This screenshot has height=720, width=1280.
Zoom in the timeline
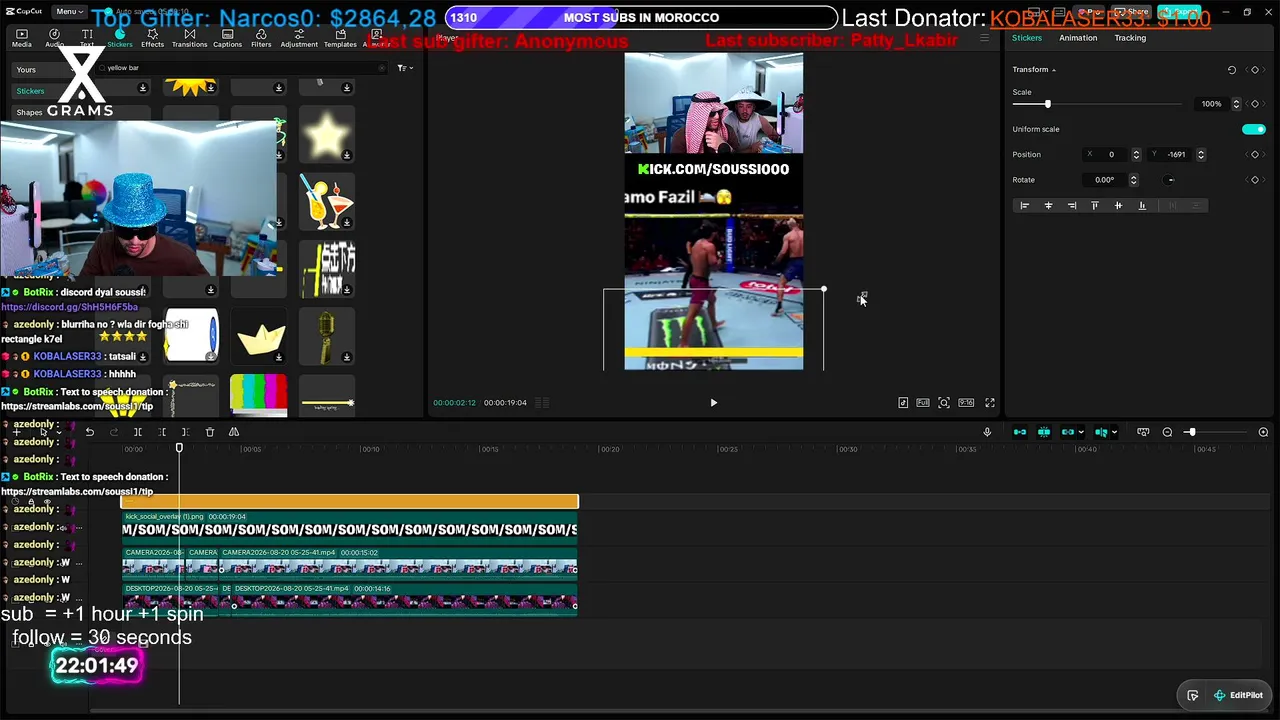1263,432
